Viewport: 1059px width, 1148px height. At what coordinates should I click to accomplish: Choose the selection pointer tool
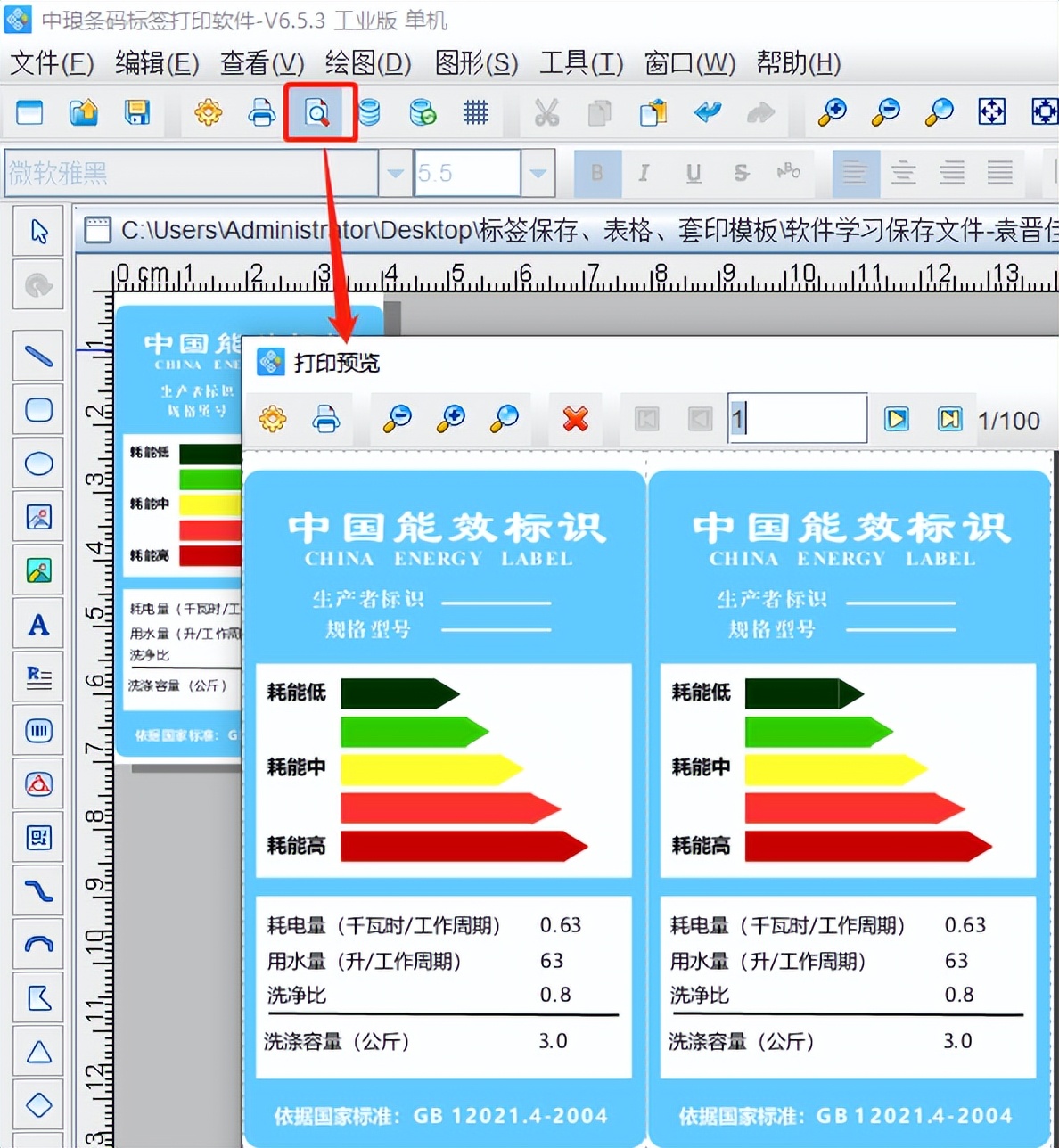(x=38, y=232)
